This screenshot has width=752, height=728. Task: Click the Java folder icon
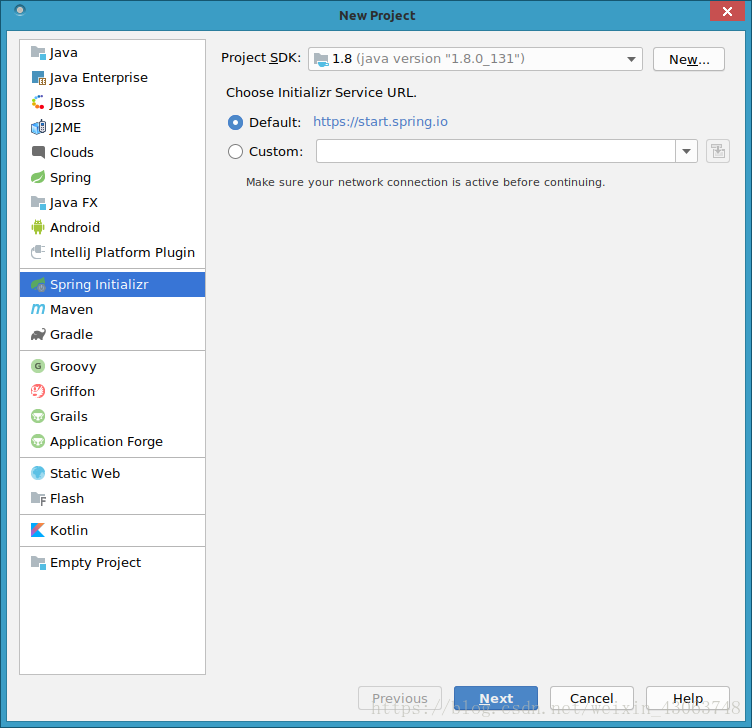tap(38, 52)
